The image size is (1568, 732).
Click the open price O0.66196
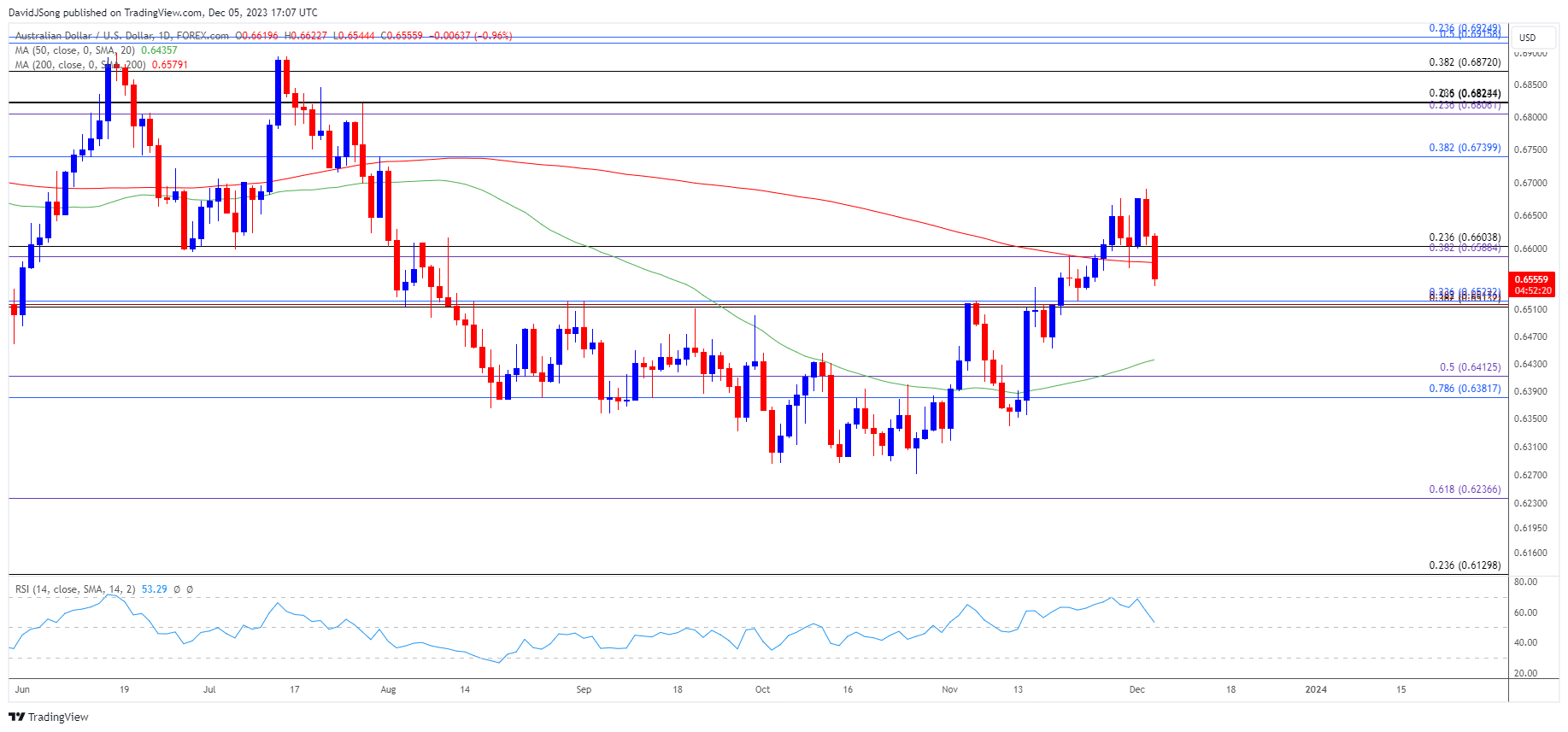click(x=257, y=36)
